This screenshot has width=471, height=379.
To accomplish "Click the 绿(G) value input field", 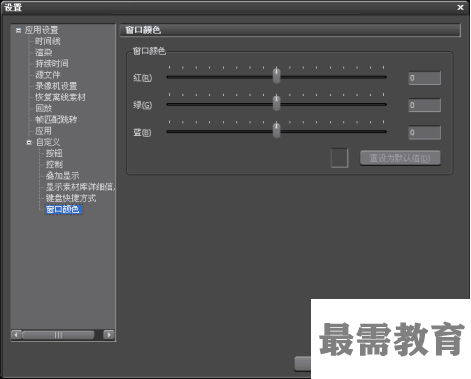I will 425,105.
